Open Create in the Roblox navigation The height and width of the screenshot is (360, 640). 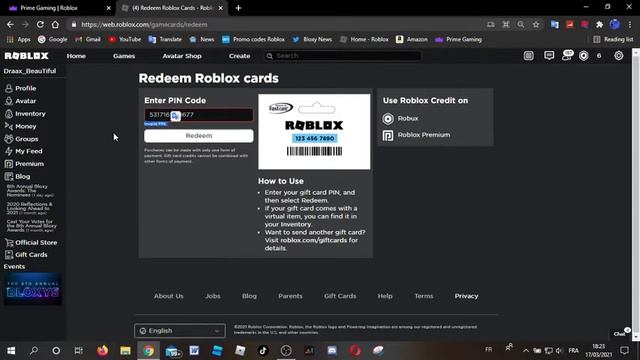tap(239, 56)
